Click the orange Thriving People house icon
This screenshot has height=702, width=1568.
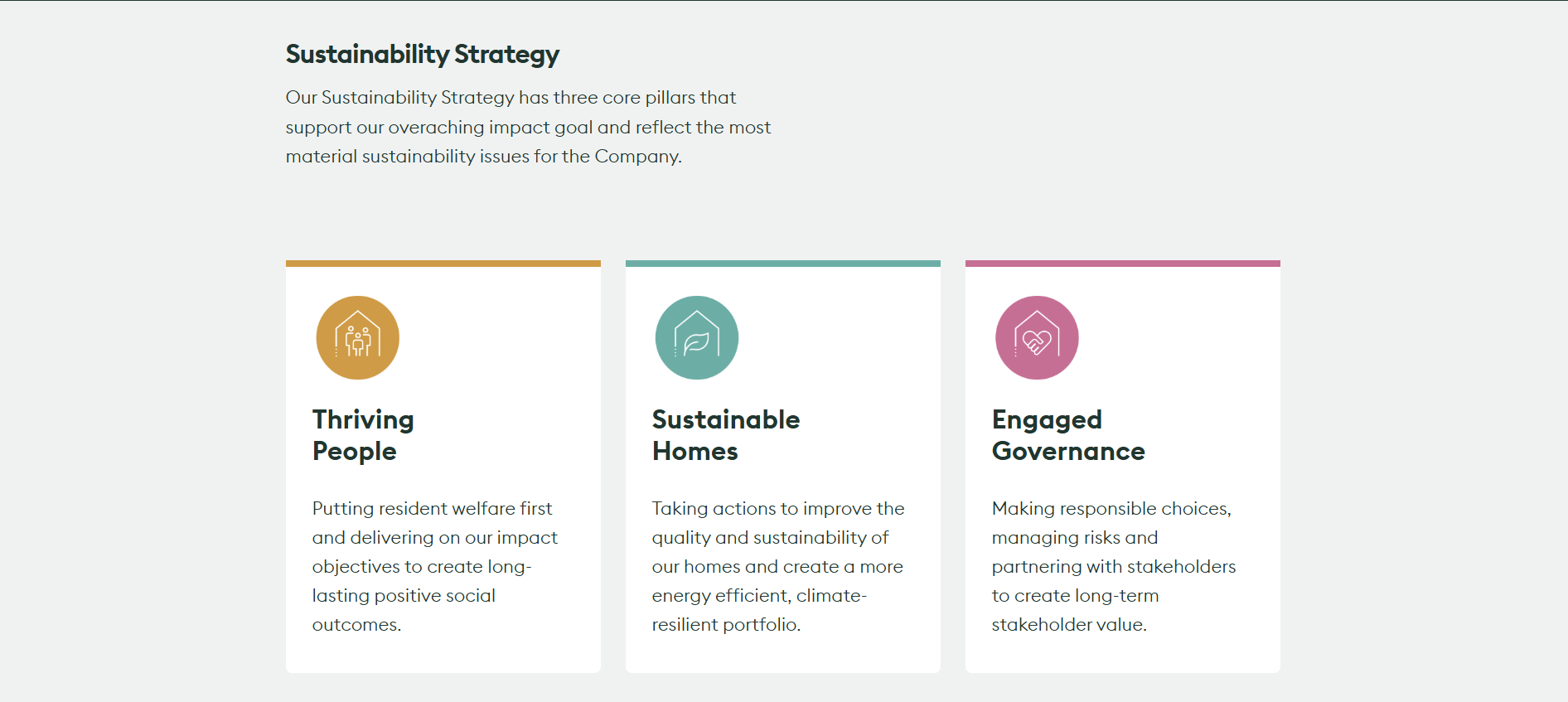[358, 337]
